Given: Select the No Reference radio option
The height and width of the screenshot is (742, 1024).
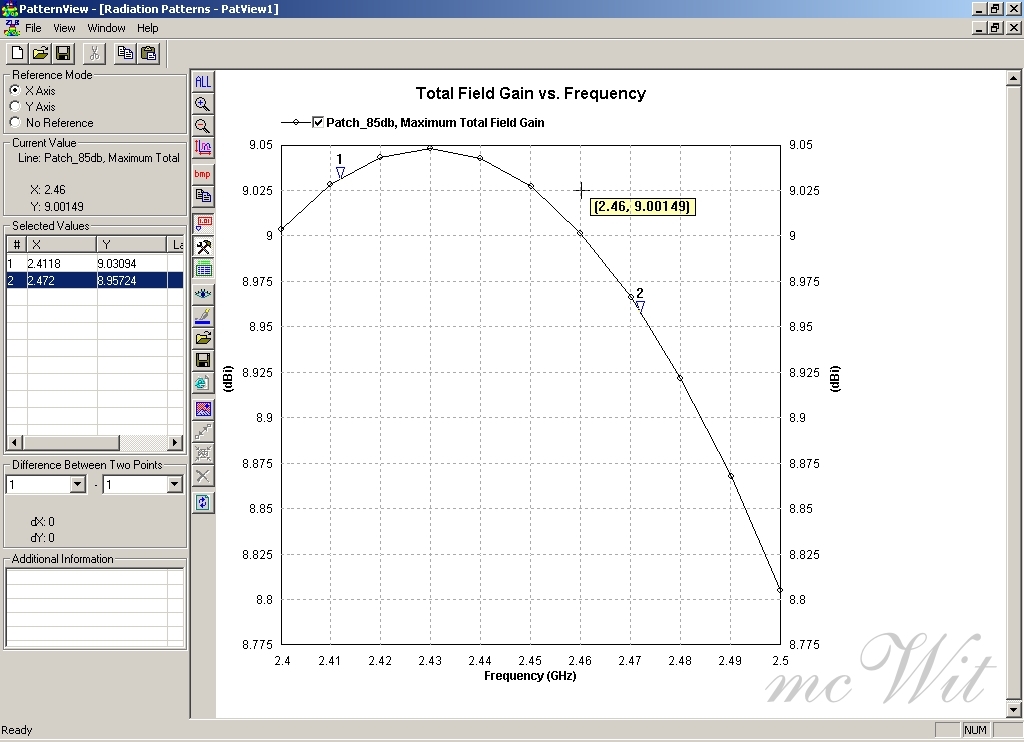Looking at the screenshot, I should 15,123.
